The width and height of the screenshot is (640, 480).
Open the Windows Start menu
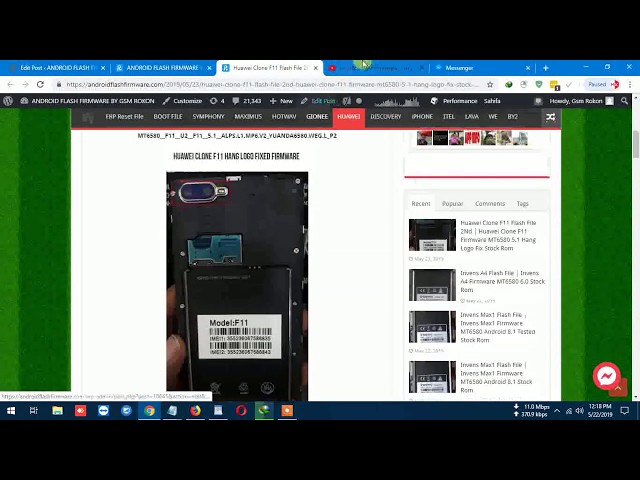coord(11,411)
